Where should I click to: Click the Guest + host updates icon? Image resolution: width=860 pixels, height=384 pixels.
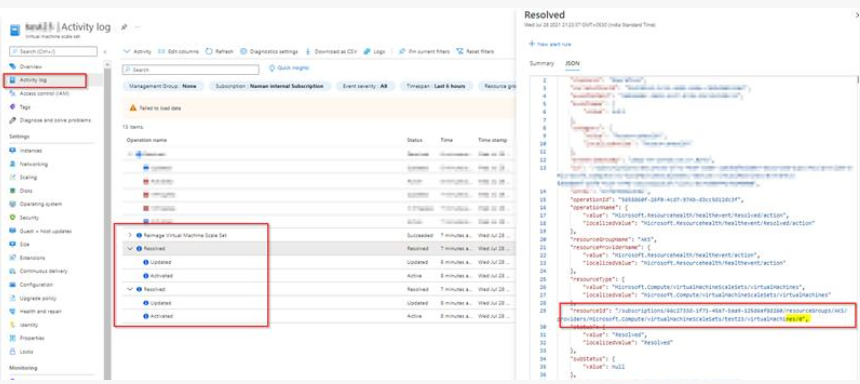coord(13,231)
